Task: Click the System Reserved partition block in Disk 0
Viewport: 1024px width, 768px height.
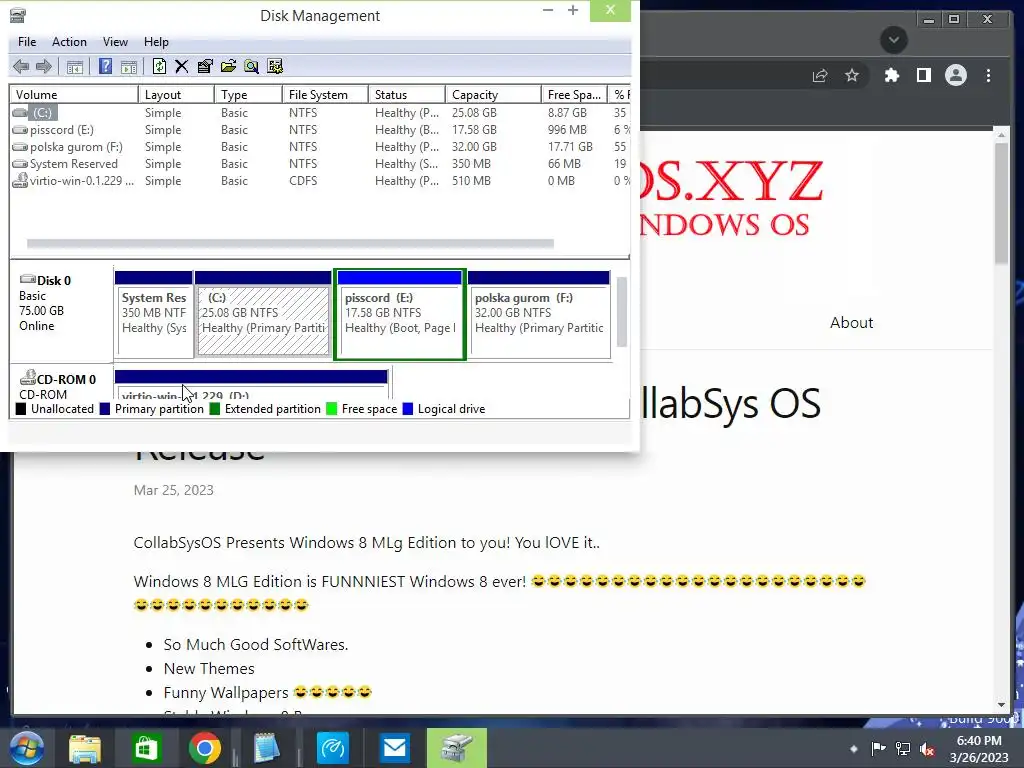Action: [x=153, y=315]
